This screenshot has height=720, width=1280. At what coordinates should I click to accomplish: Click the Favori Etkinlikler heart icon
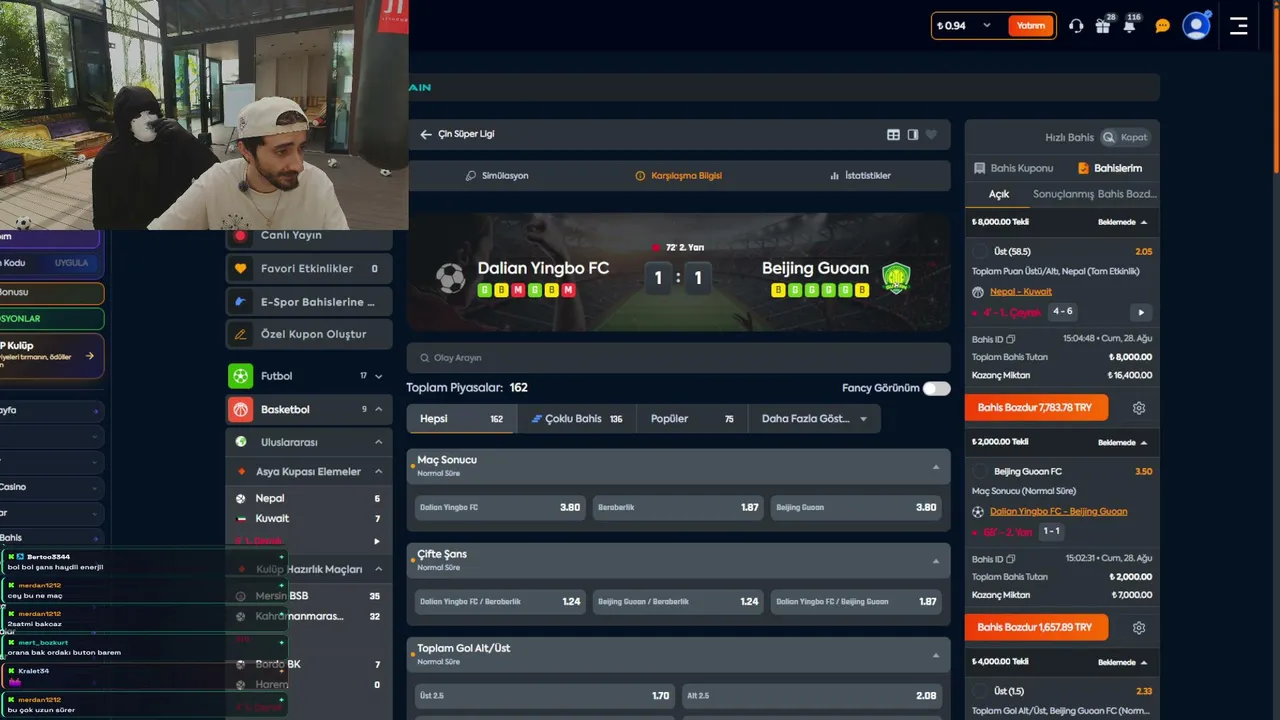[240, 269]
